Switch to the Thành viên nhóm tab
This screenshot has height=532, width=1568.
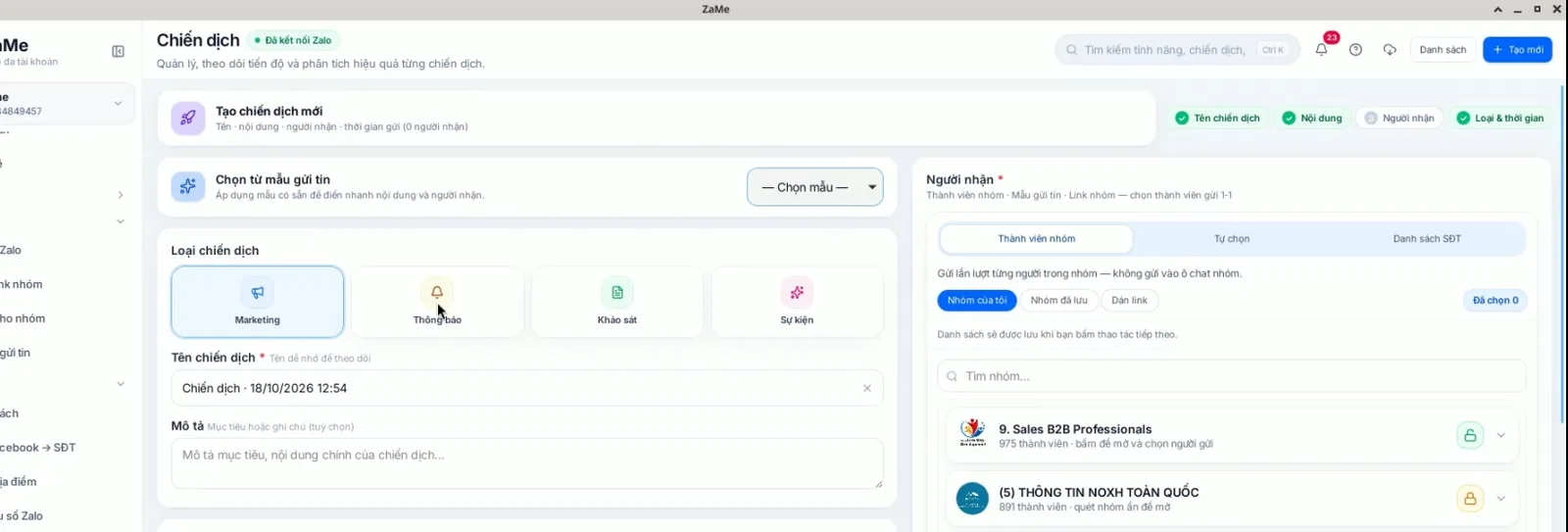[1037, 239]
